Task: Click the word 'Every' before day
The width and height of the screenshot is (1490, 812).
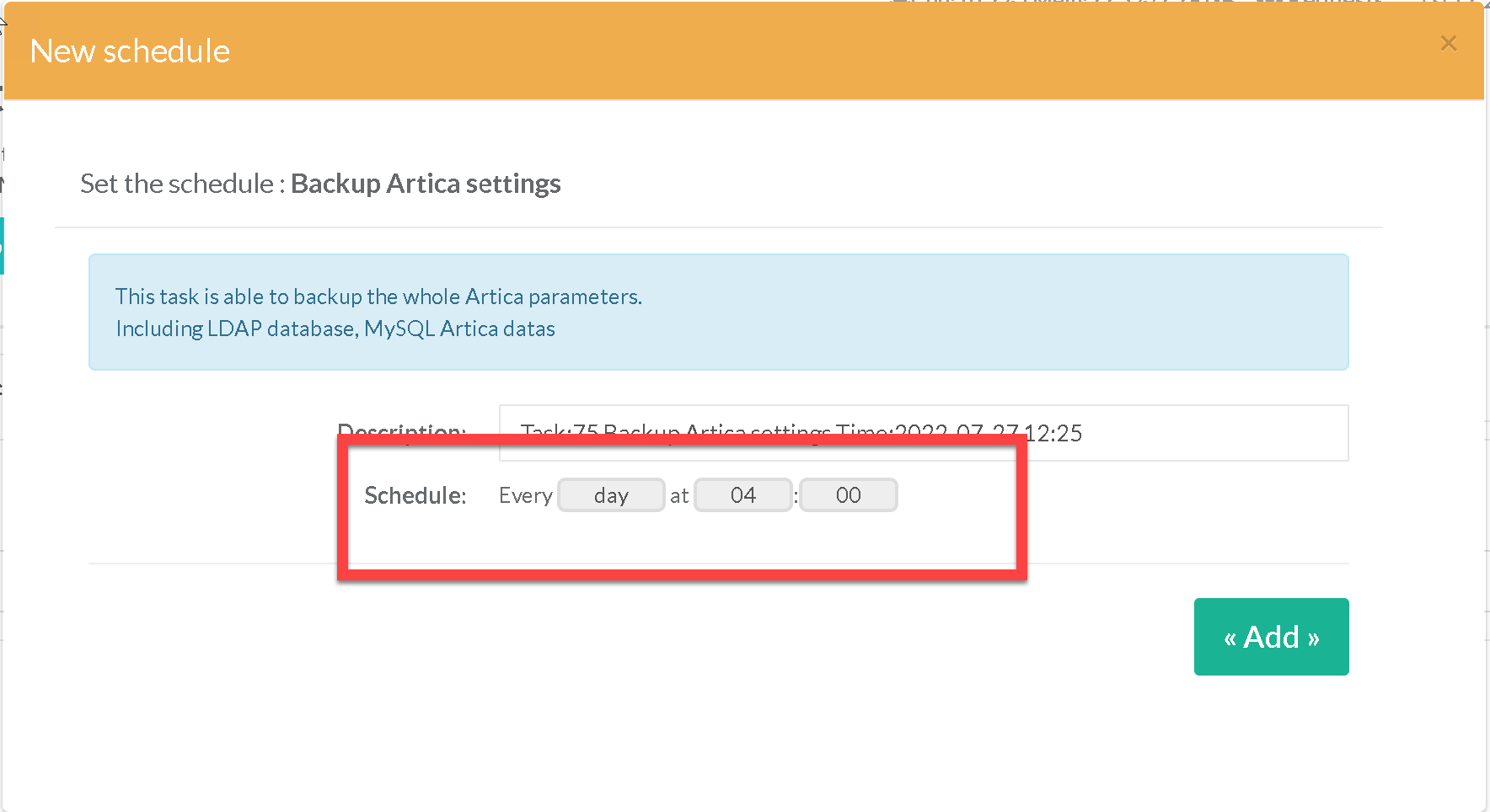Action: coord(525,495)
